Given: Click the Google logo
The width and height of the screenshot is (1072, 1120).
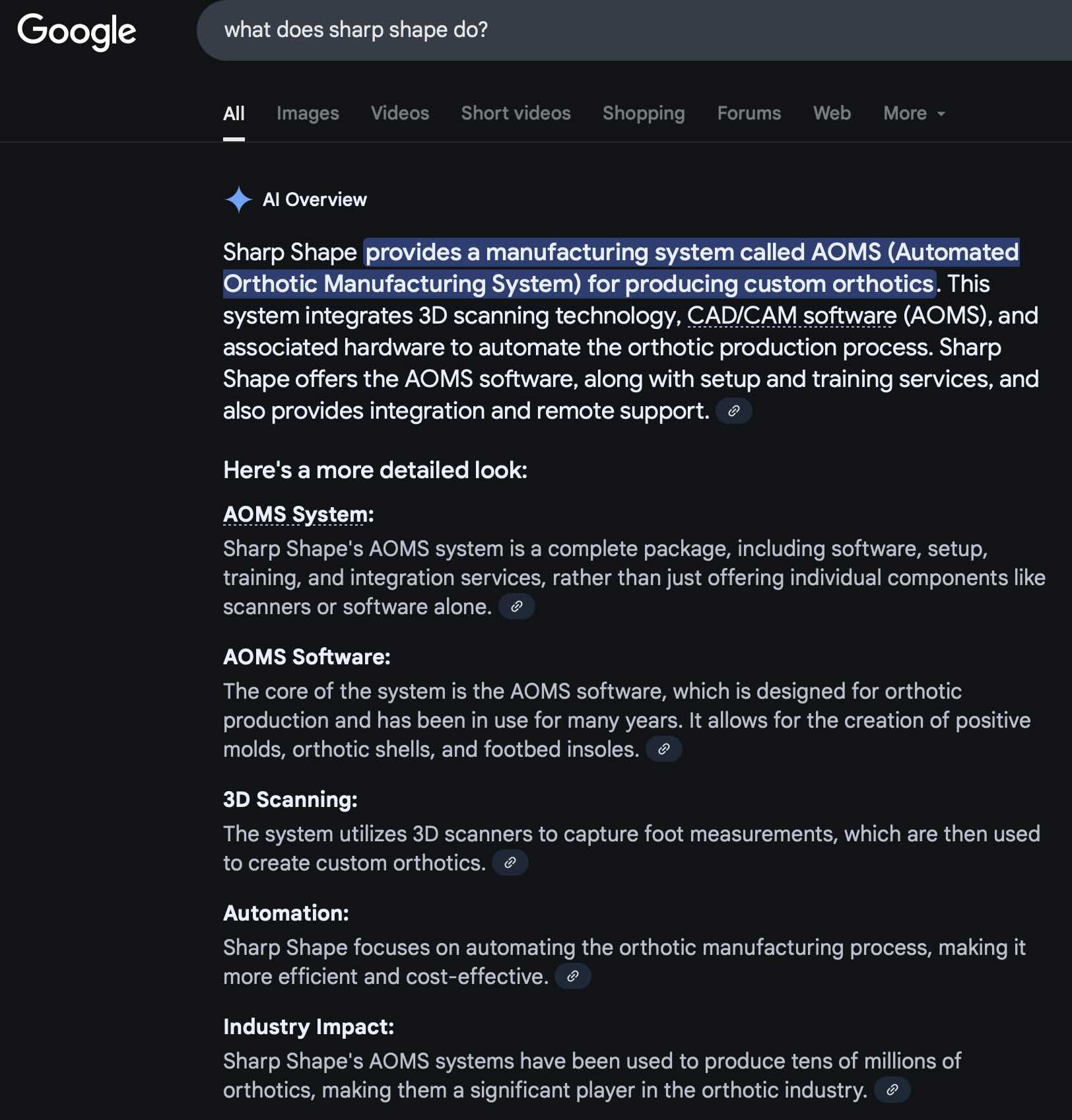Looking at the screenshot, I should (x=77, y=31).
